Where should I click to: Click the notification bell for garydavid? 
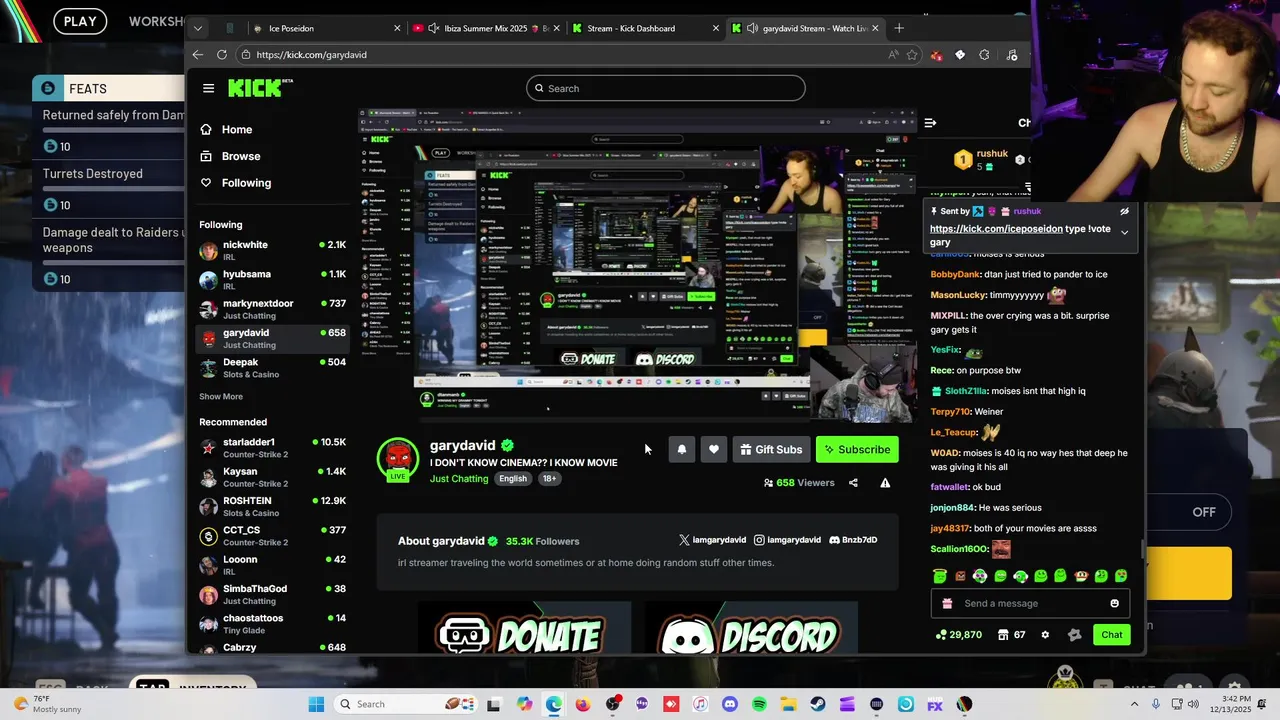(681, 450)
